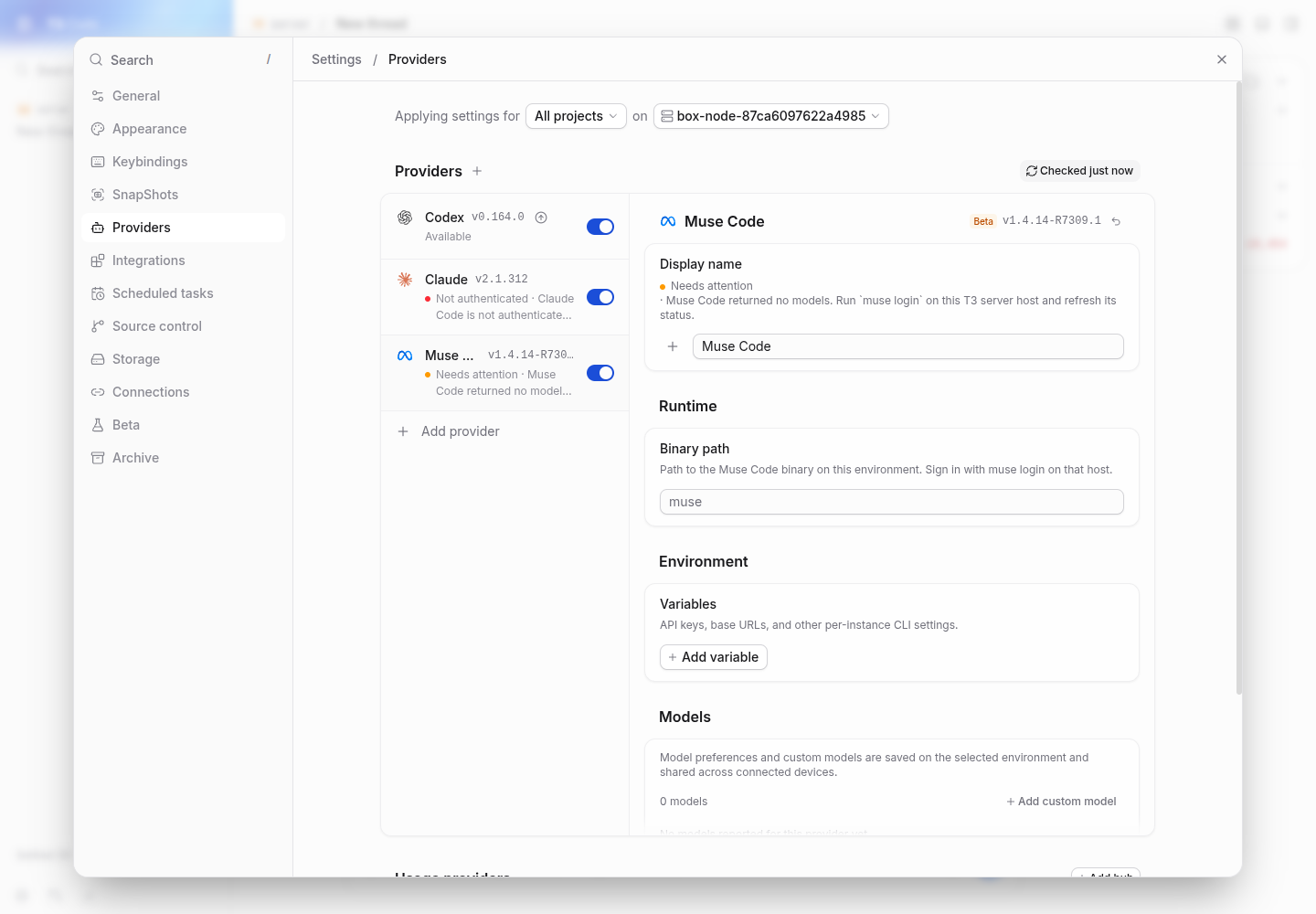This screenshot has width=1316, height=914.
Task: Select the Claude provider row
Action: (x=504, y=297)
